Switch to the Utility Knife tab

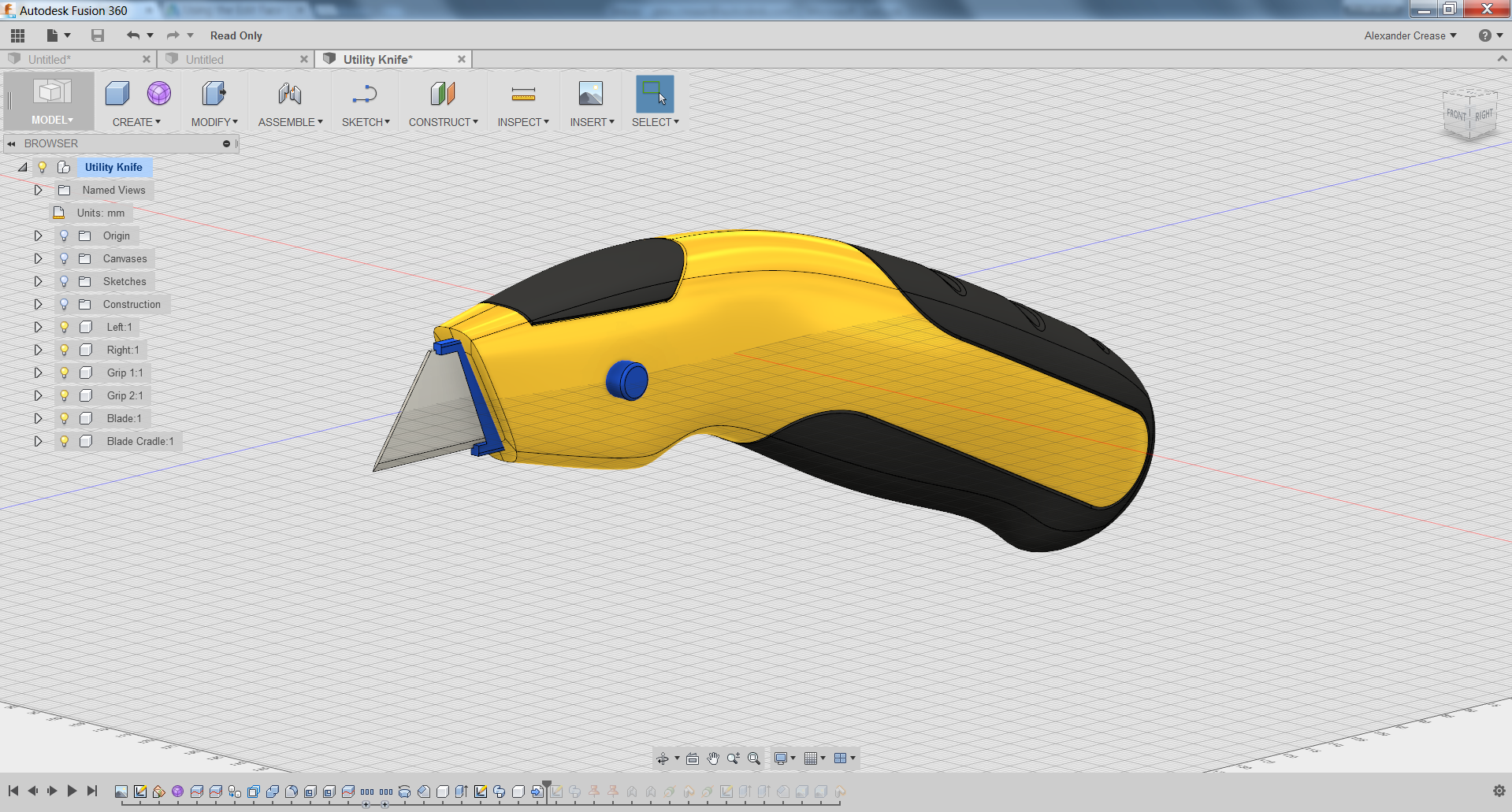click(377, 58)
